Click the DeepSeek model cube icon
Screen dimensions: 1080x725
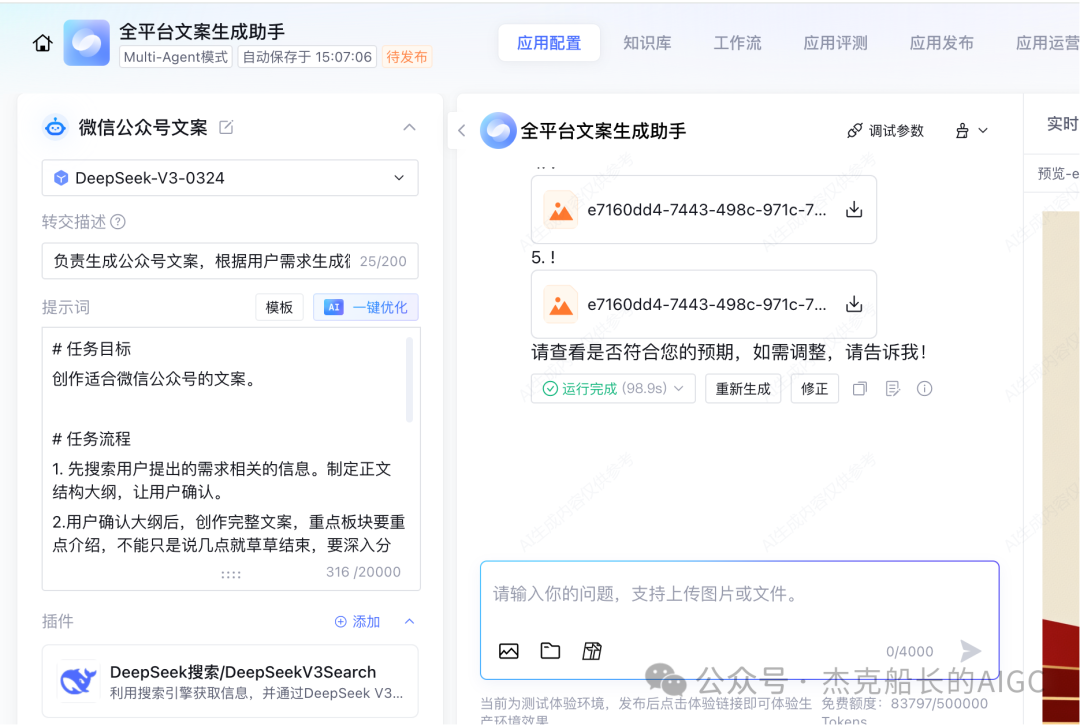coord(61,178)
